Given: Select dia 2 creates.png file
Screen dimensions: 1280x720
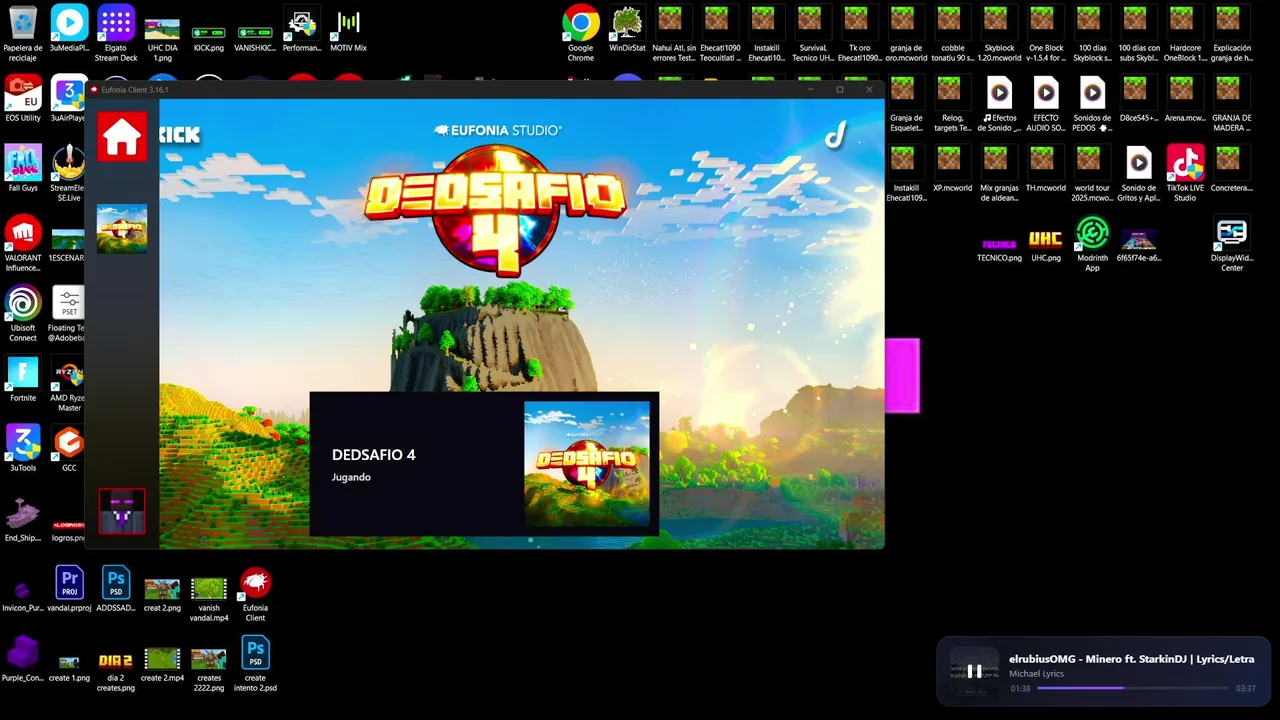Looking at the screenshot, I should pos(116,669).
